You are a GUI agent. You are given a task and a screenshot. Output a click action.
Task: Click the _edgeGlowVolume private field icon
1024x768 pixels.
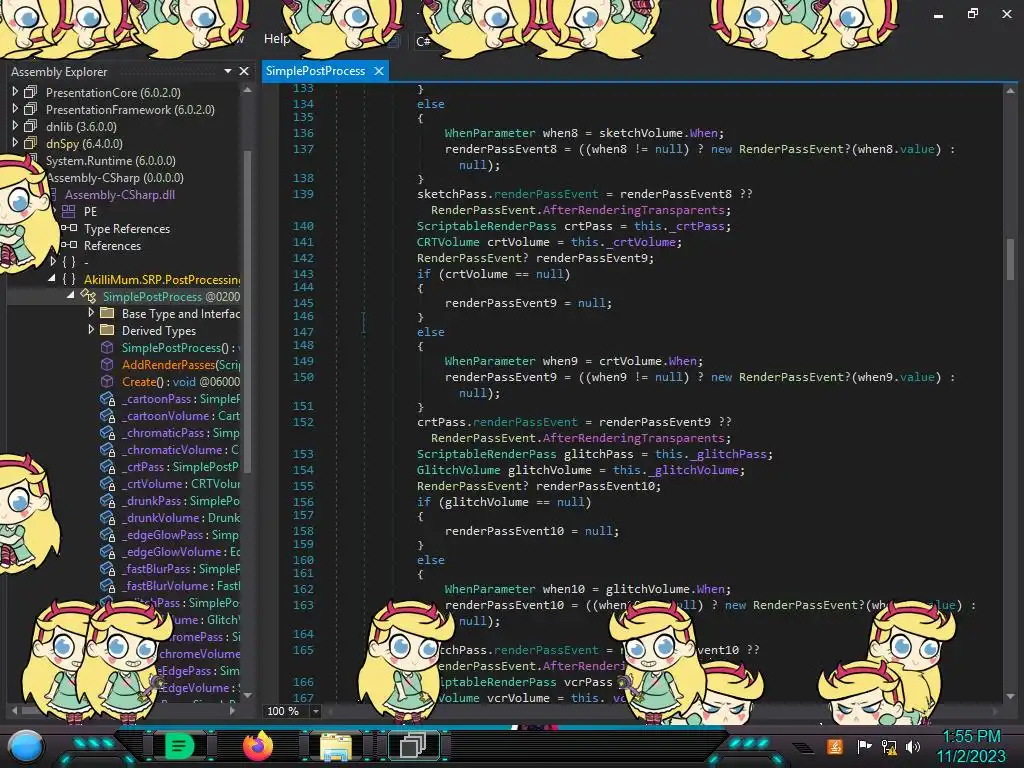coord(107,551)
